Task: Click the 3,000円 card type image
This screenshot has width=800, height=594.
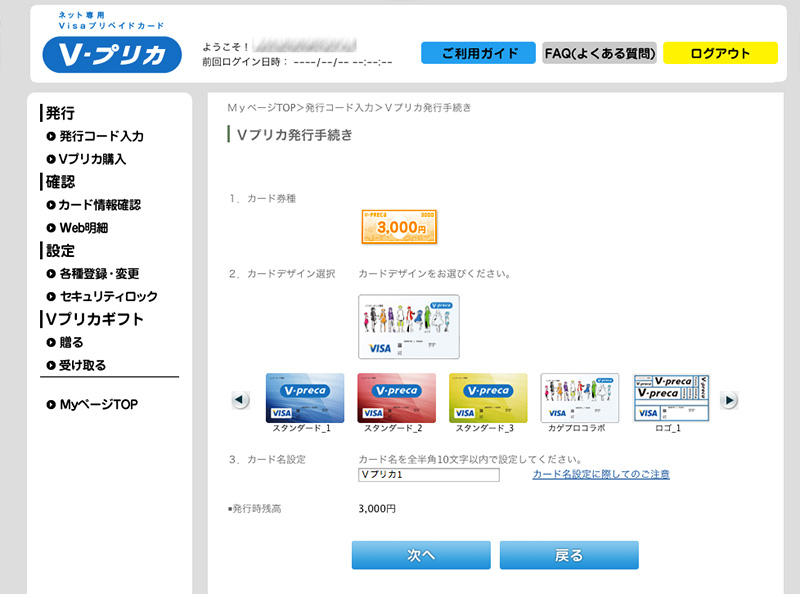Action: pyautogui.click(x=399, y=227)
